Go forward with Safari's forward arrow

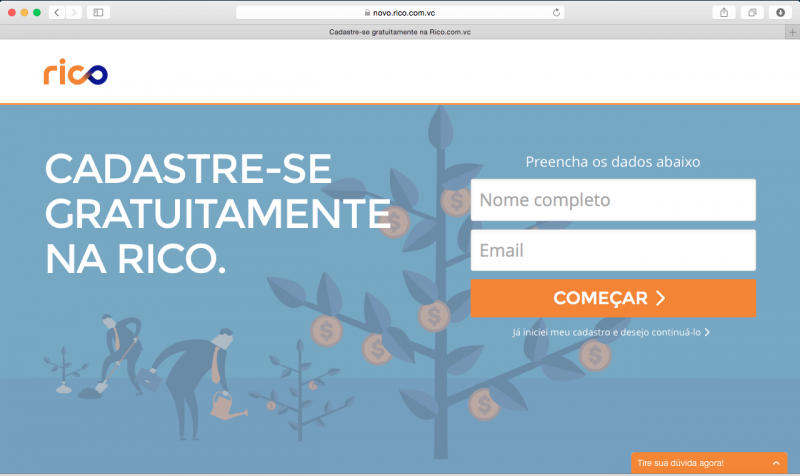pos(74,12)
